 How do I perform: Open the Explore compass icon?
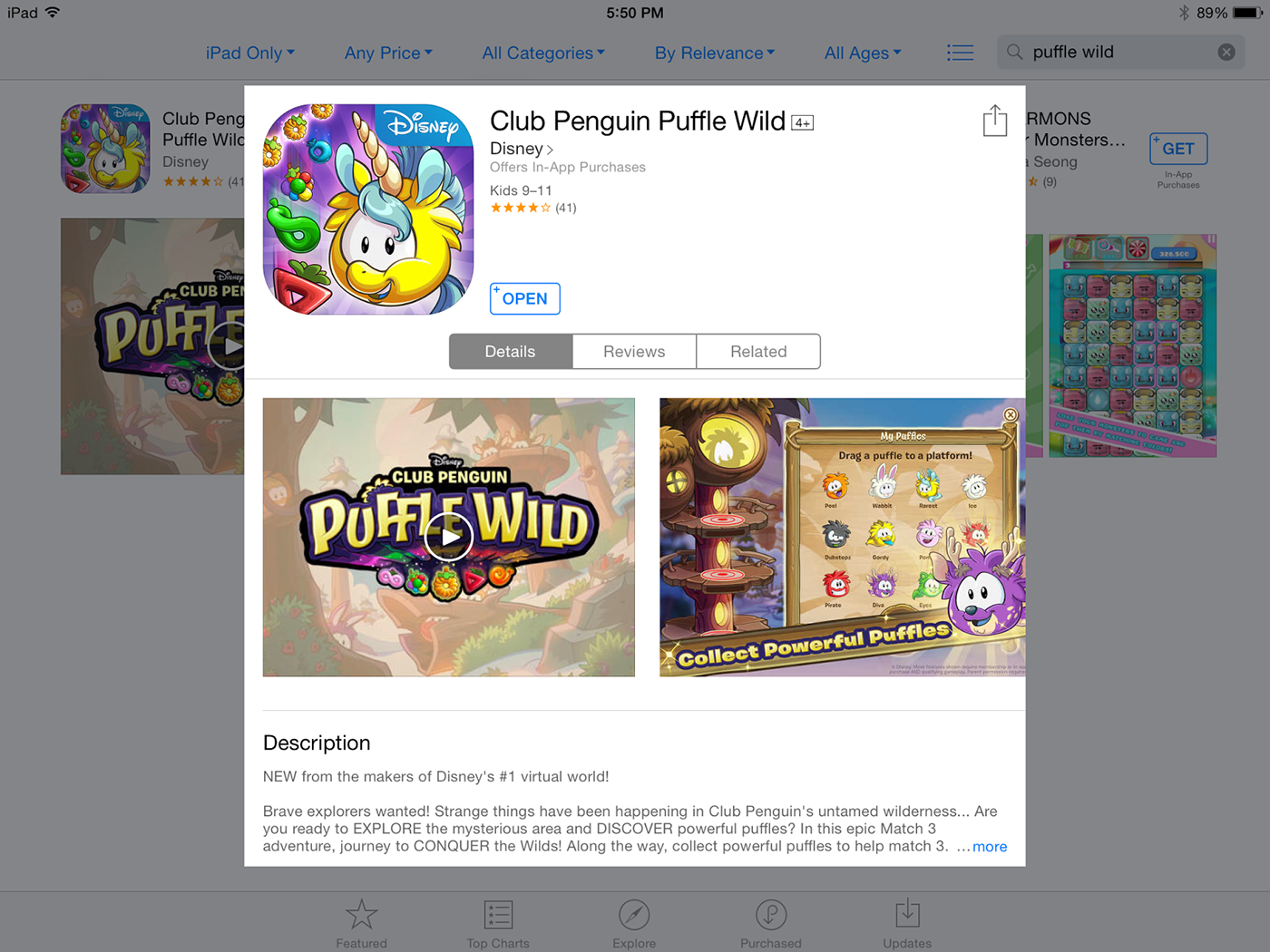click(x=634, y=915)
